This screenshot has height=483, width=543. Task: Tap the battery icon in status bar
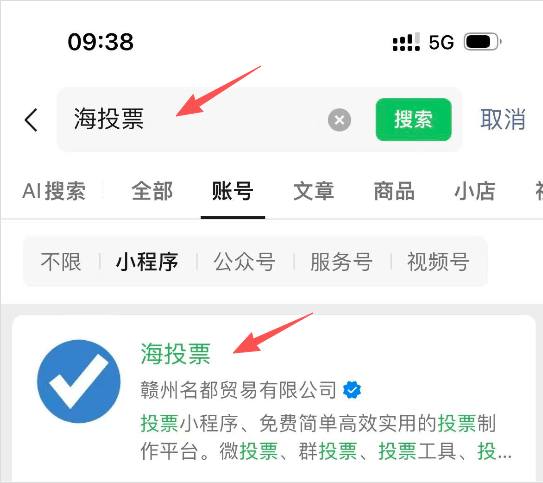pyautogui.click(x=483, y=42)
